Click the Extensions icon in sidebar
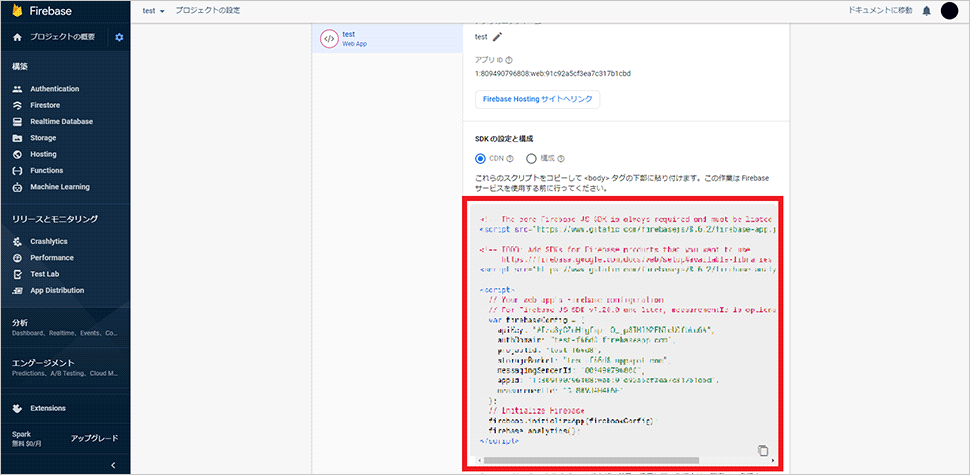Viewport: 970px width, 475px height. (x=17, y=408)
